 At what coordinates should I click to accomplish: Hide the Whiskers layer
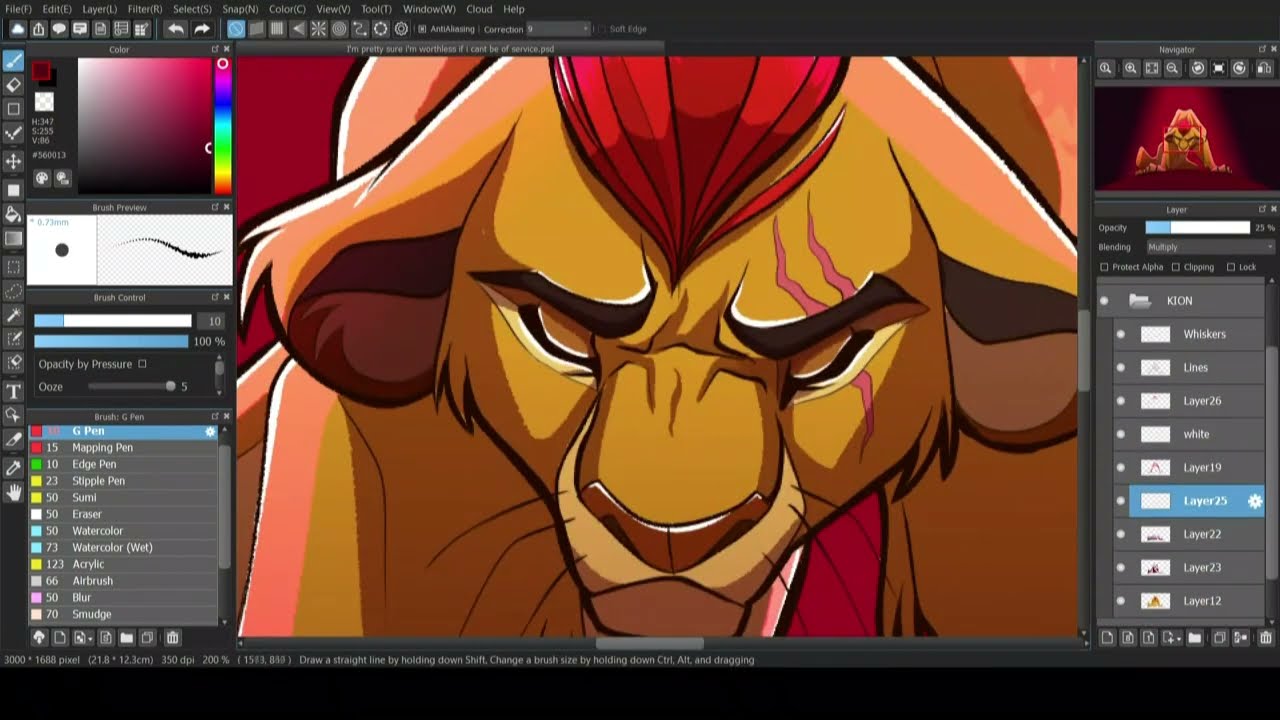tap(1120, 334)
